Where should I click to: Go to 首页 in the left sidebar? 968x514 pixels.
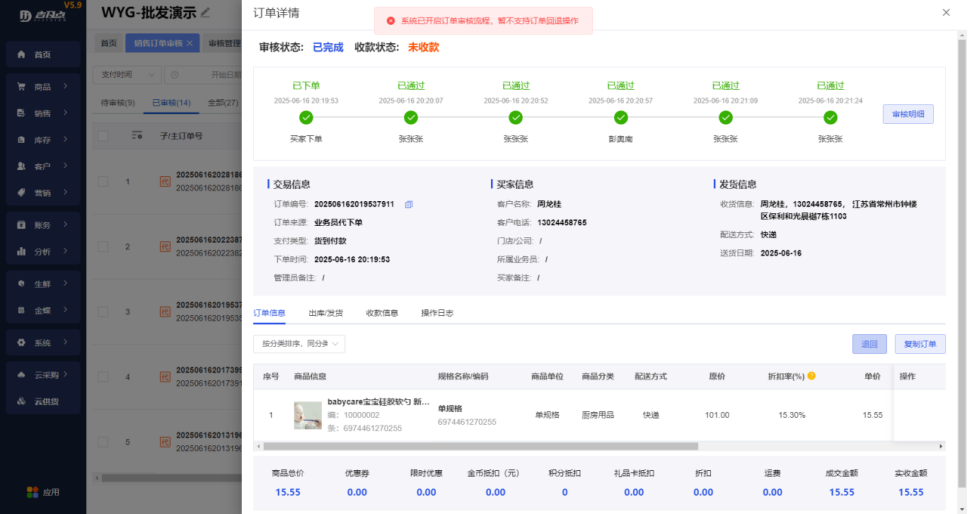[x=41, y=54]
